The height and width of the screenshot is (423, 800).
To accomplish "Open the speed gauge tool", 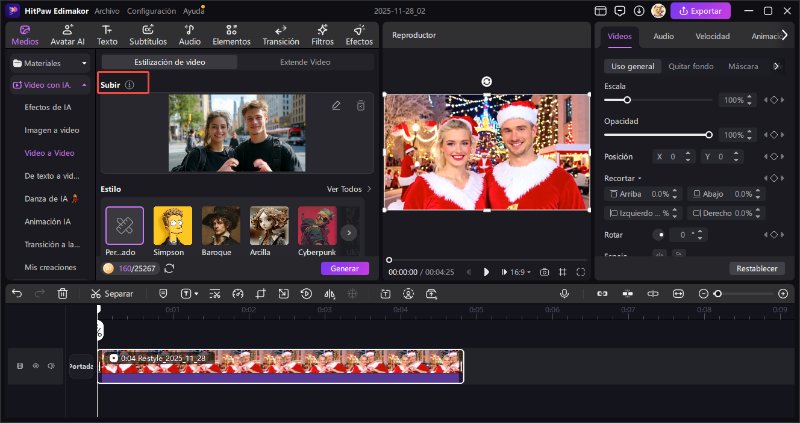I will (238, 293).
